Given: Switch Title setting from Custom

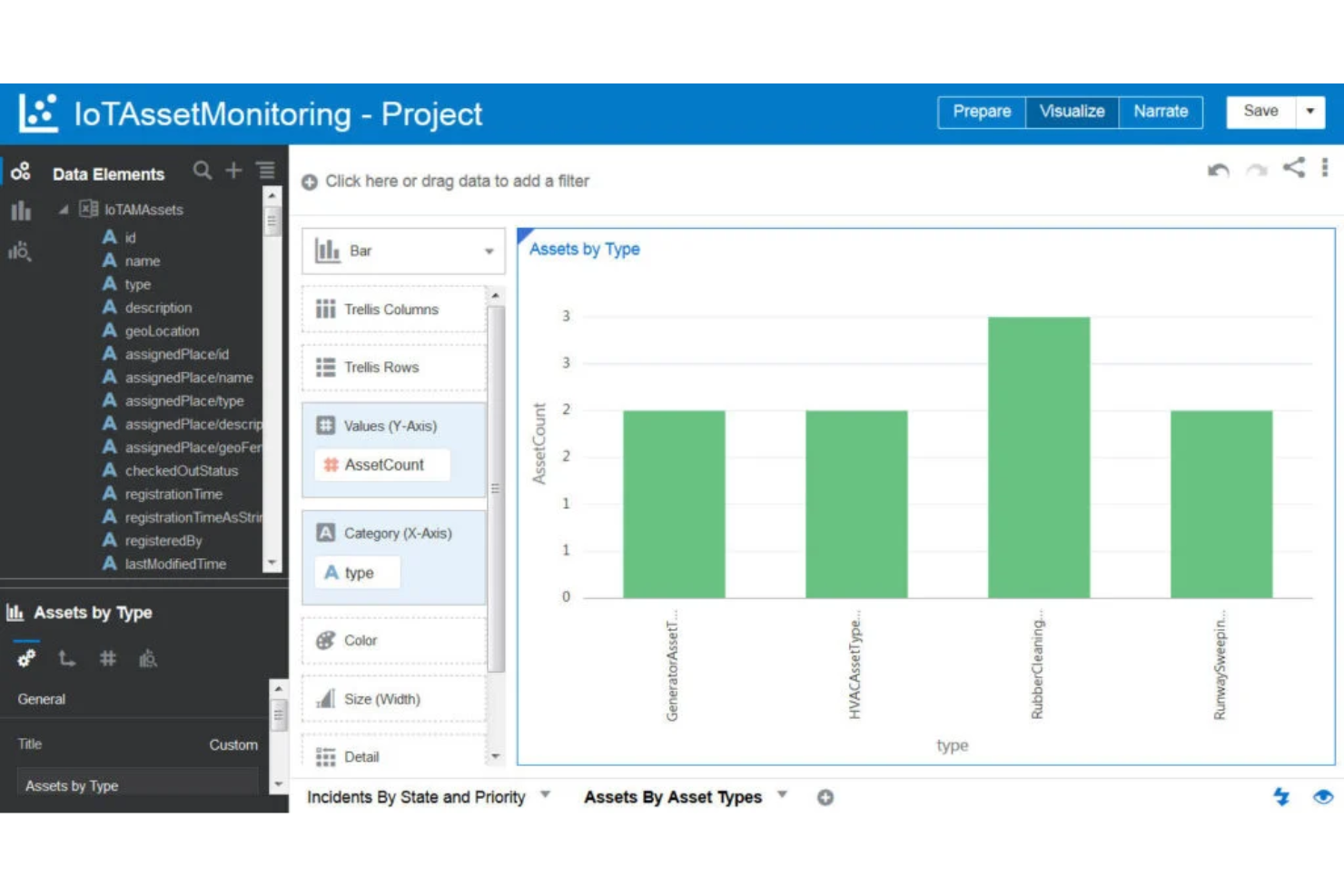Looking at the screenshot, I should [x=233, y=744].
